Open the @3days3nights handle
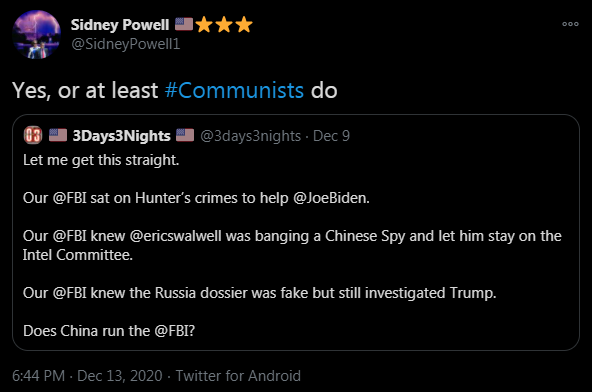This screenshot has height=392, width=592. click(x=250, y=136)
